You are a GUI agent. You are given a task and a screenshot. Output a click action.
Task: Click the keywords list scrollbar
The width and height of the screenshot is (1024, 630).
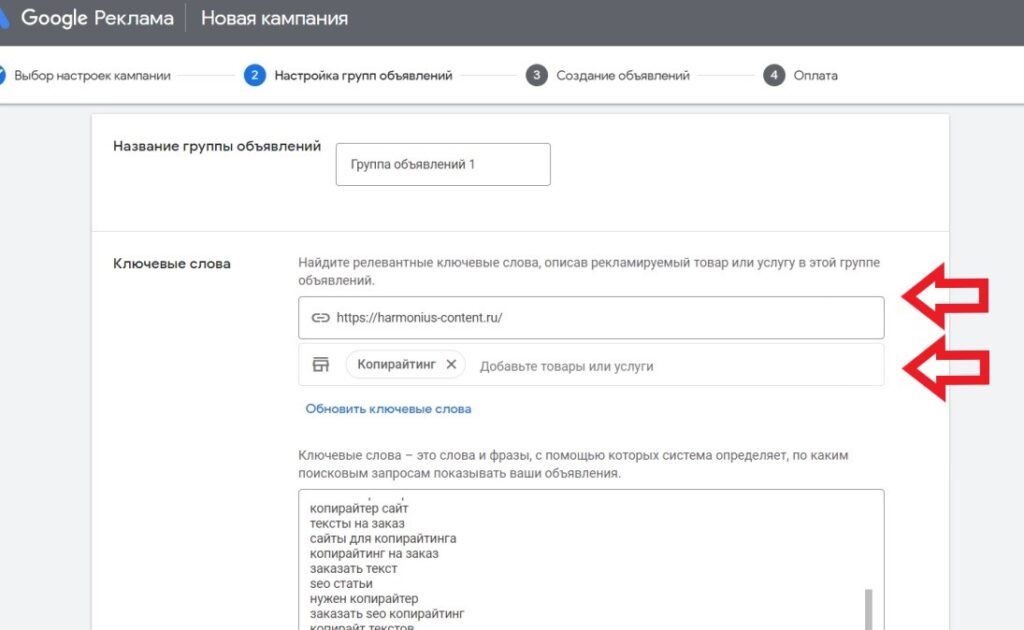867,605
